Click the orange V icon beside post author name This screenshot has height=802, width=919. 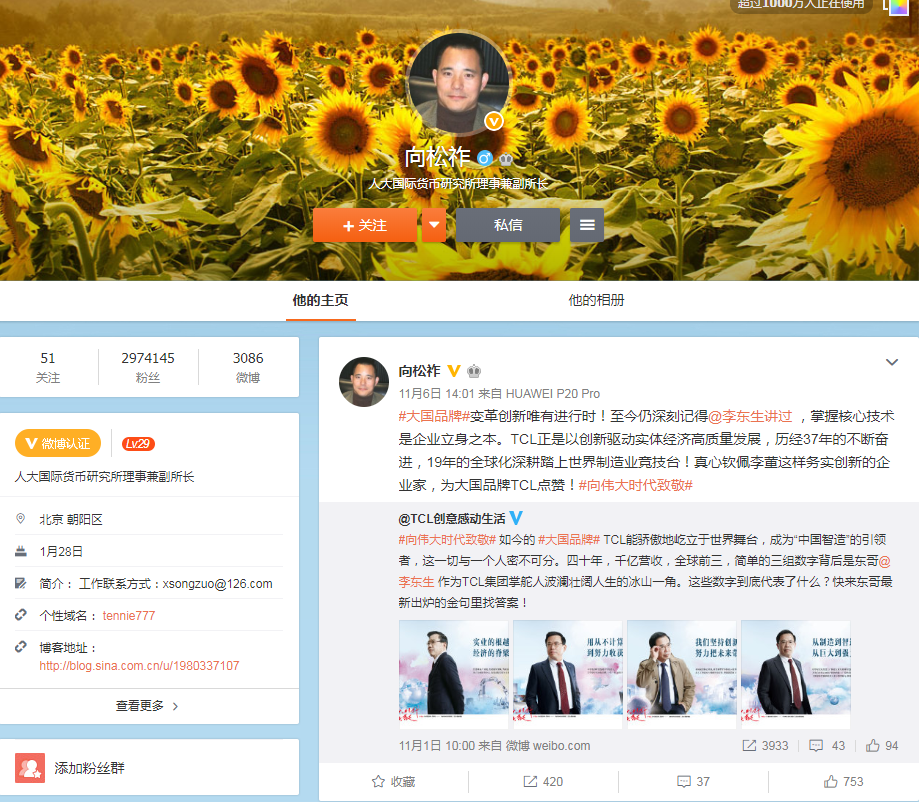pyautogui.click(x=454, y=371)
